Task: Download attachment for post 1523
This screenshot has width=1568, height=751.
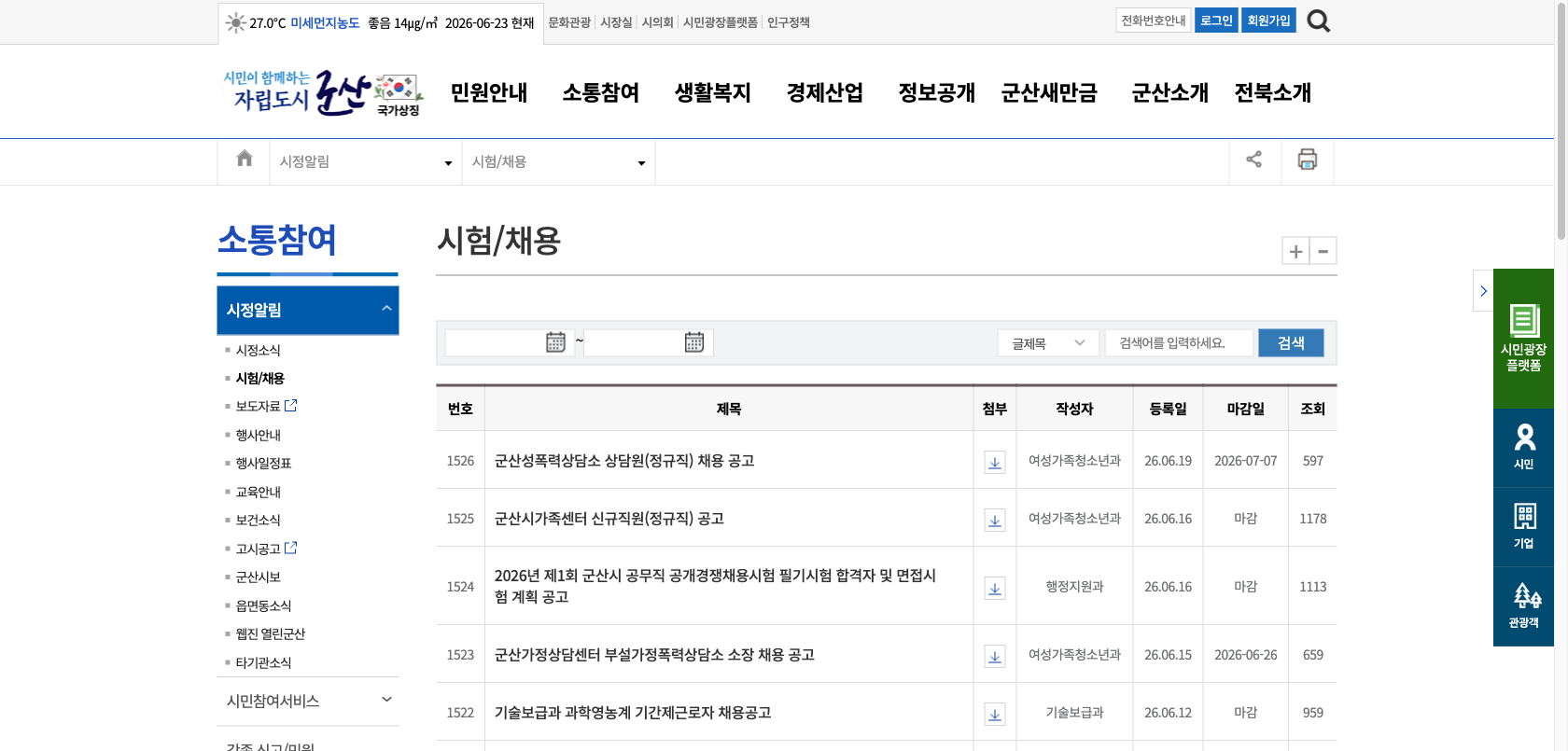Action: (995, 657)
